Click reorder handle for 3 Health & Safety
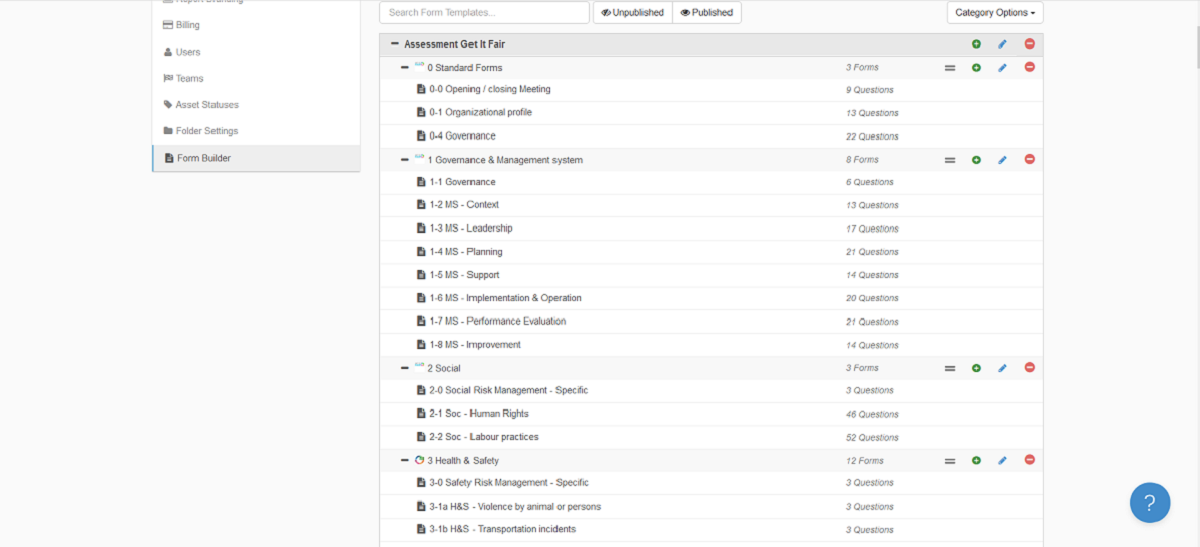The width and height of the screenshot is (1200, 547). coord(949,461)
